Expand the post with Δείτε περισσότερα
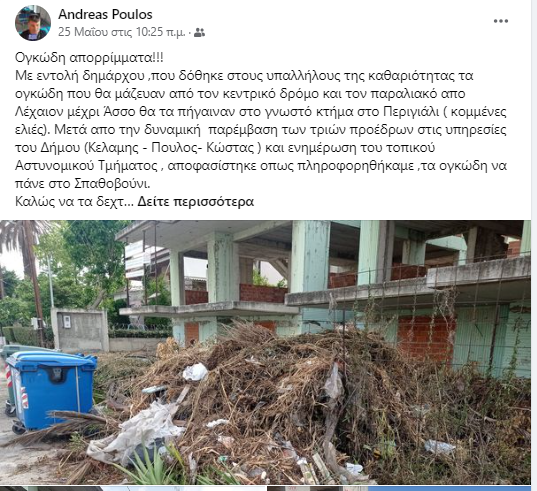 point(196,202)
